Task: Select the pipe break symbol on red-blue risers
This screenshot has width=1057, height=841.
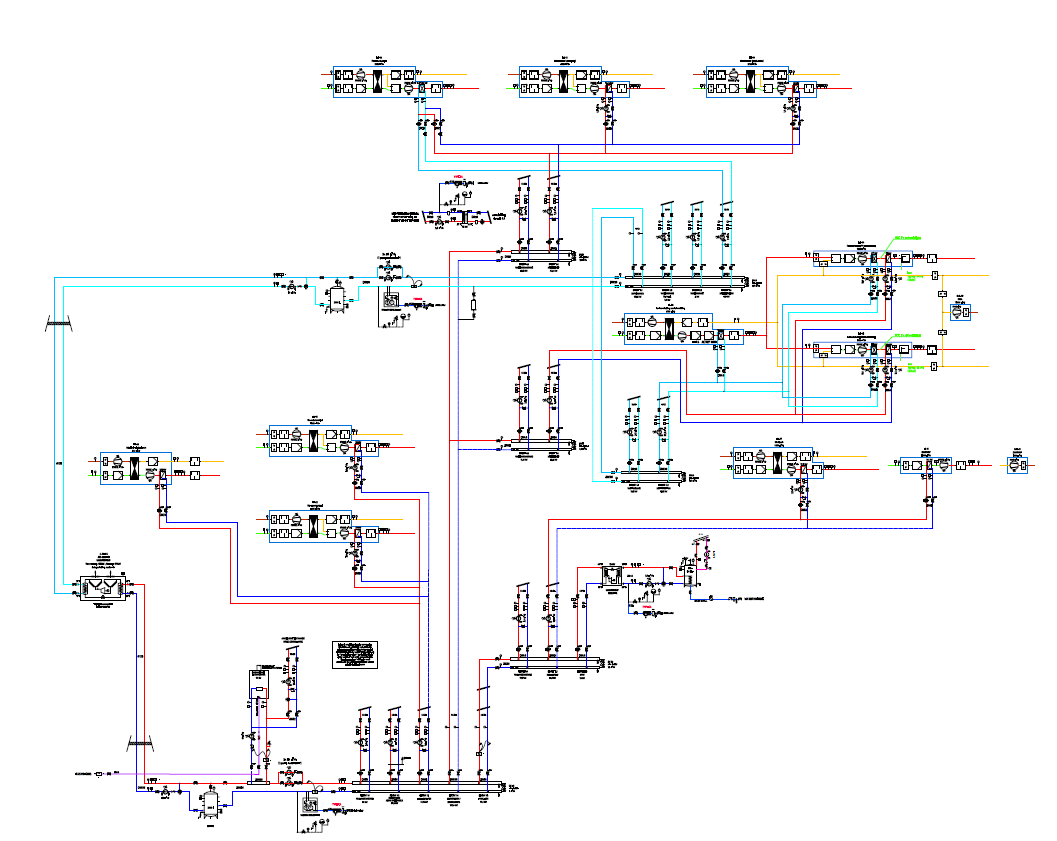Action: (x=140, y=743)
